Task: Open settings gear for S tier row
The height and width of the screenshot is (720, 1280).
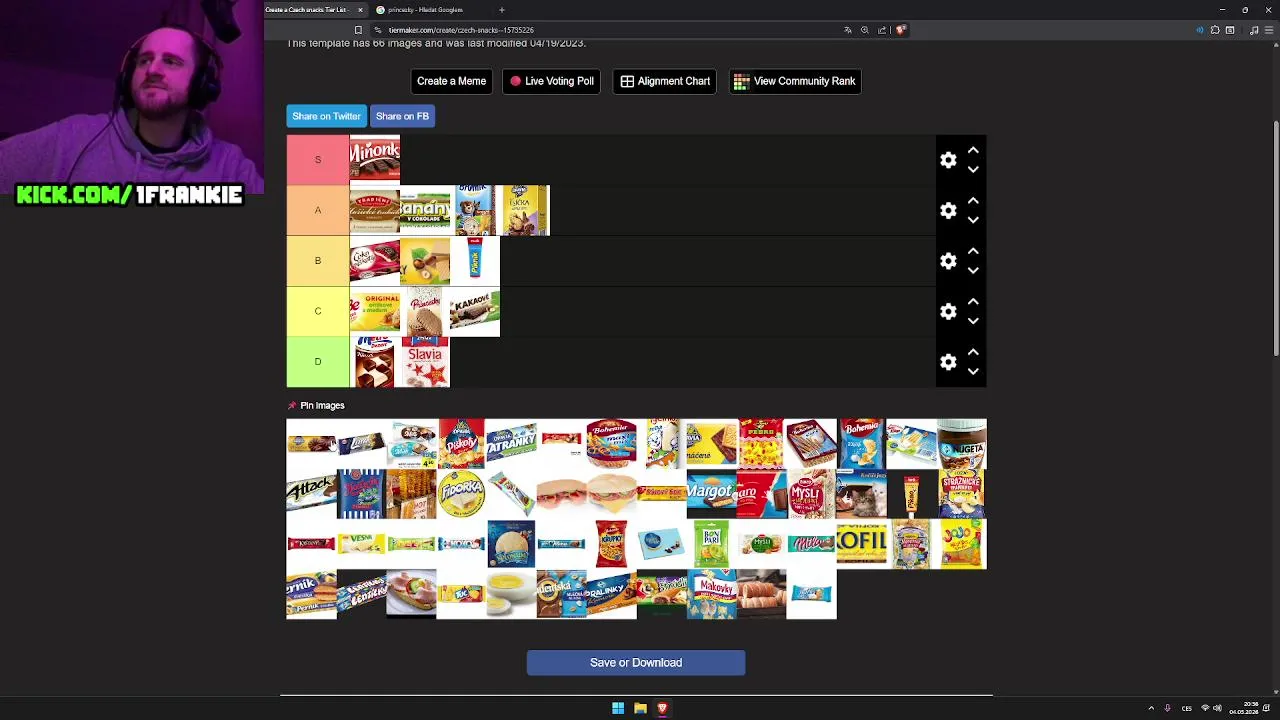Action: (948, 160)
